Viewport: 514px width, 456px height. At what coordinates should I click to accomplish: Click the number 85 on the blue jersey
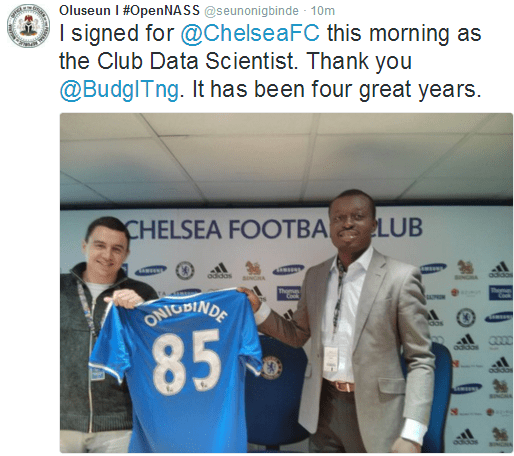pyautogui.click(x=186, y=360)
